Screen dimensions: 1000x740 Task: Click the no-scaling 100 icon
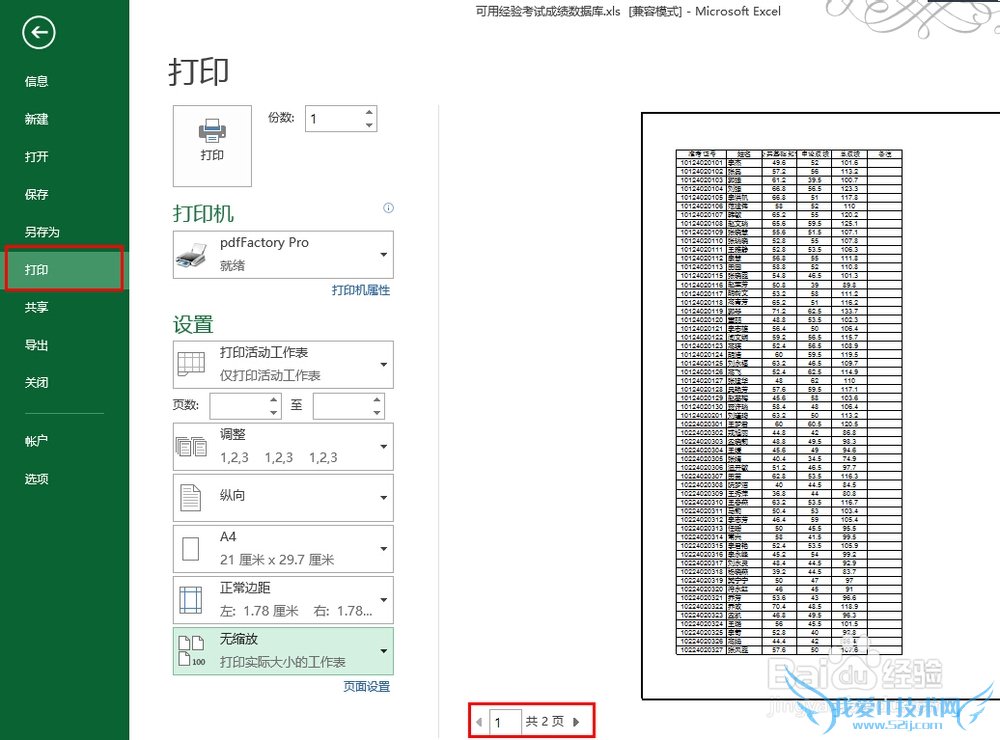pos(191,651)
